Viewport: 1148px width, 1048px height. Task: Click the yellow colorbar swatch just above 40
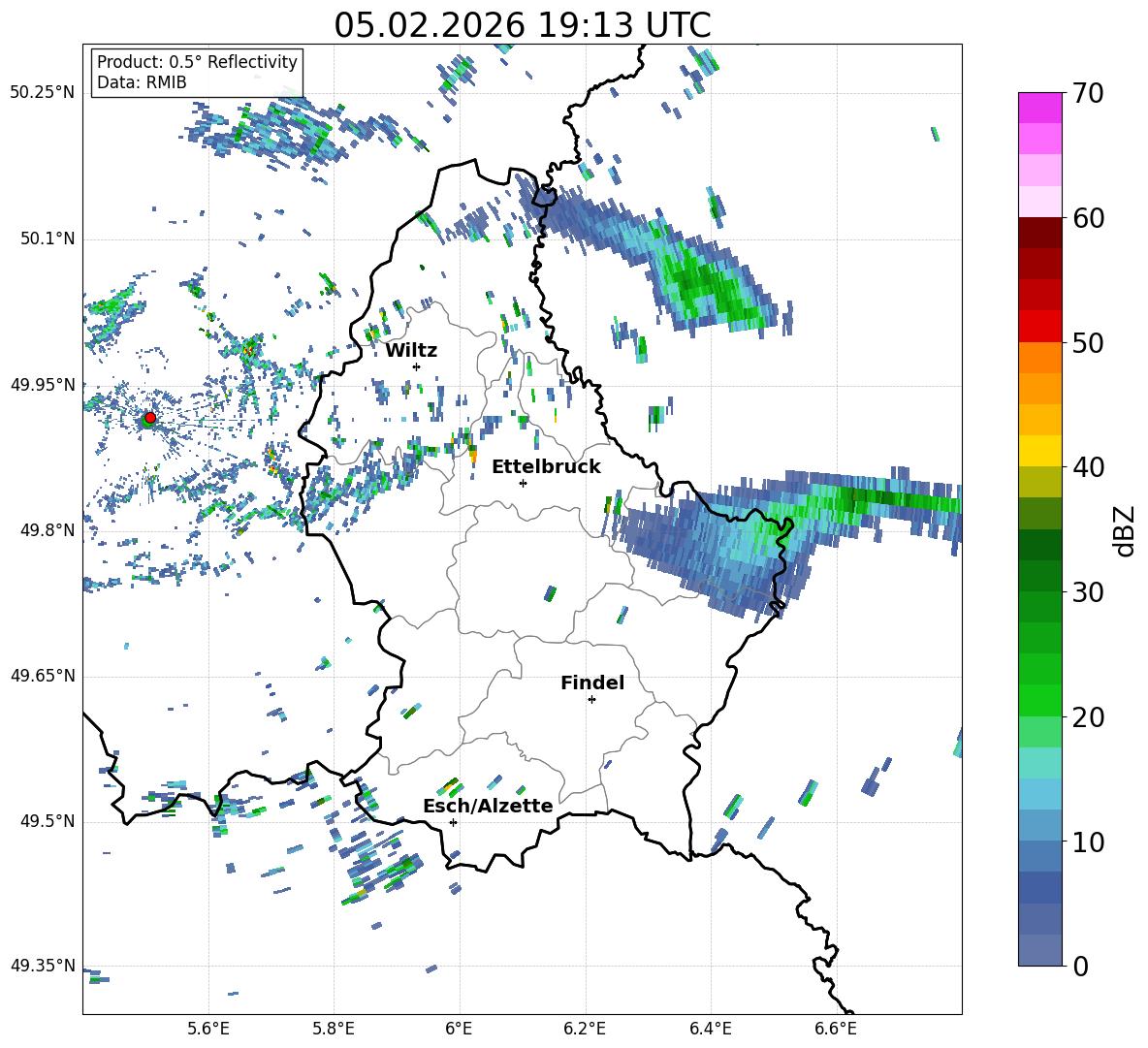point(1039,451)
